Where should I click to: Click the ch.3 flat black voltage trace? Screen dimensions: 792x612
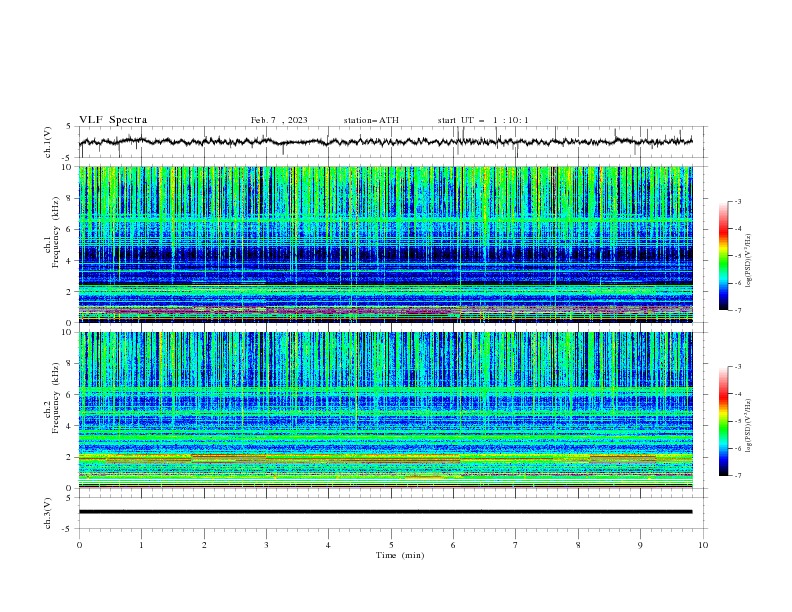click(385, 512)
